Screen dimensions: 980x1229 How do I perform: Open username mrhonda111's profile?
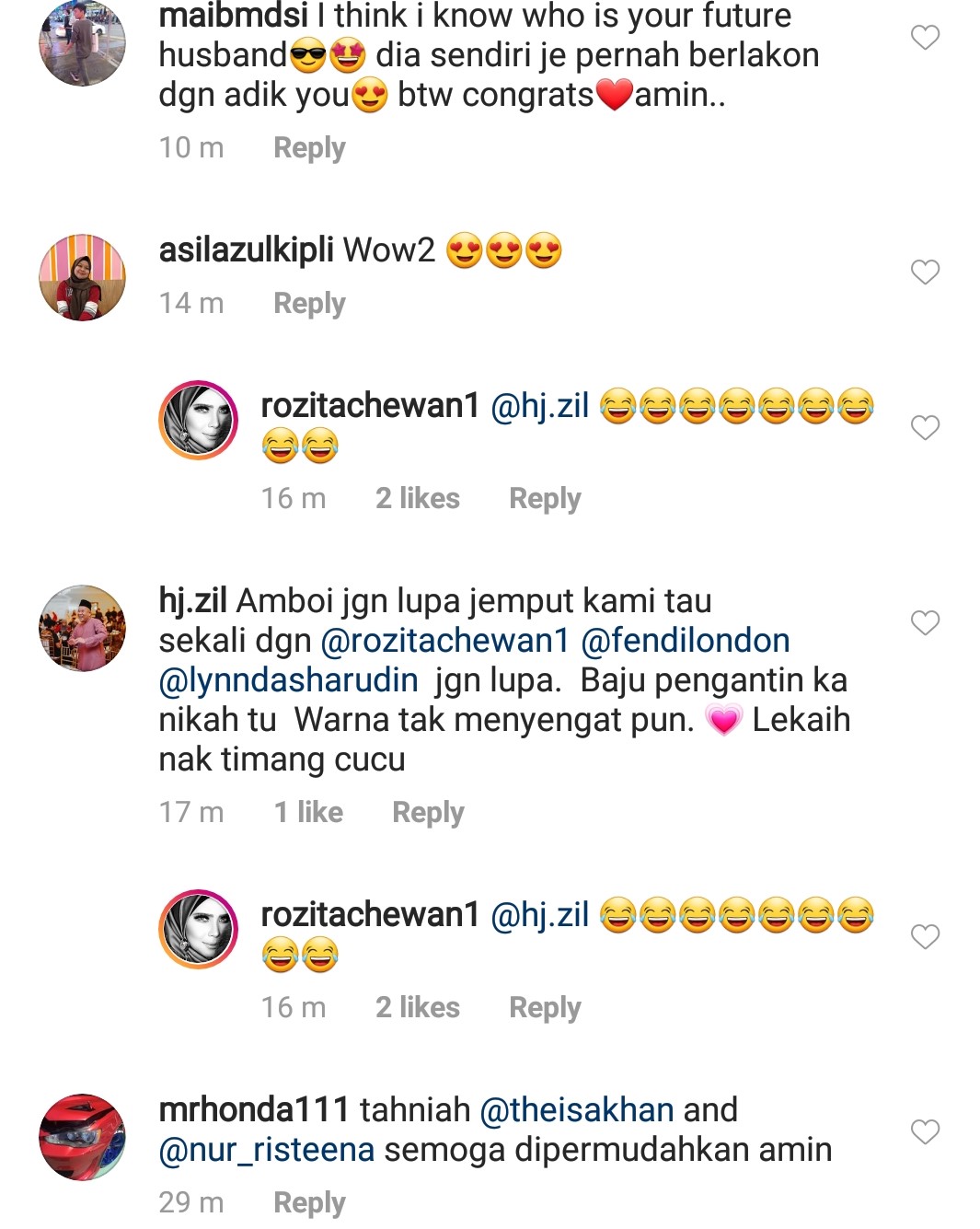[254, 1110]
